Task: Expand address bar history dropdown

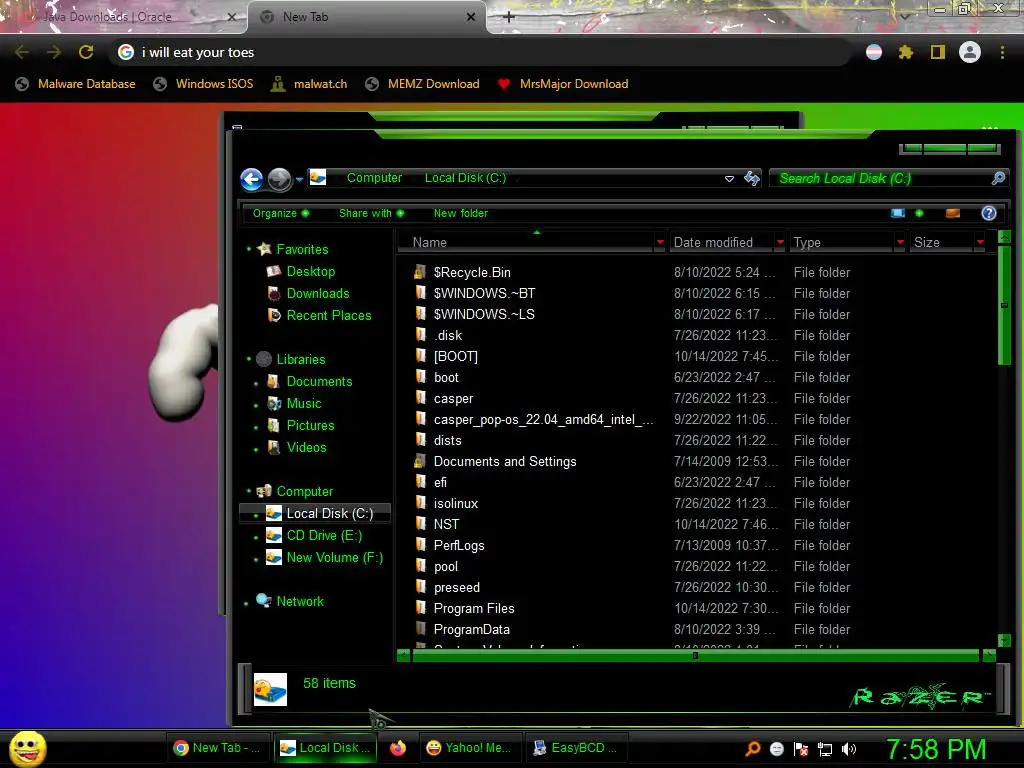Action: [x=729, y=179]
